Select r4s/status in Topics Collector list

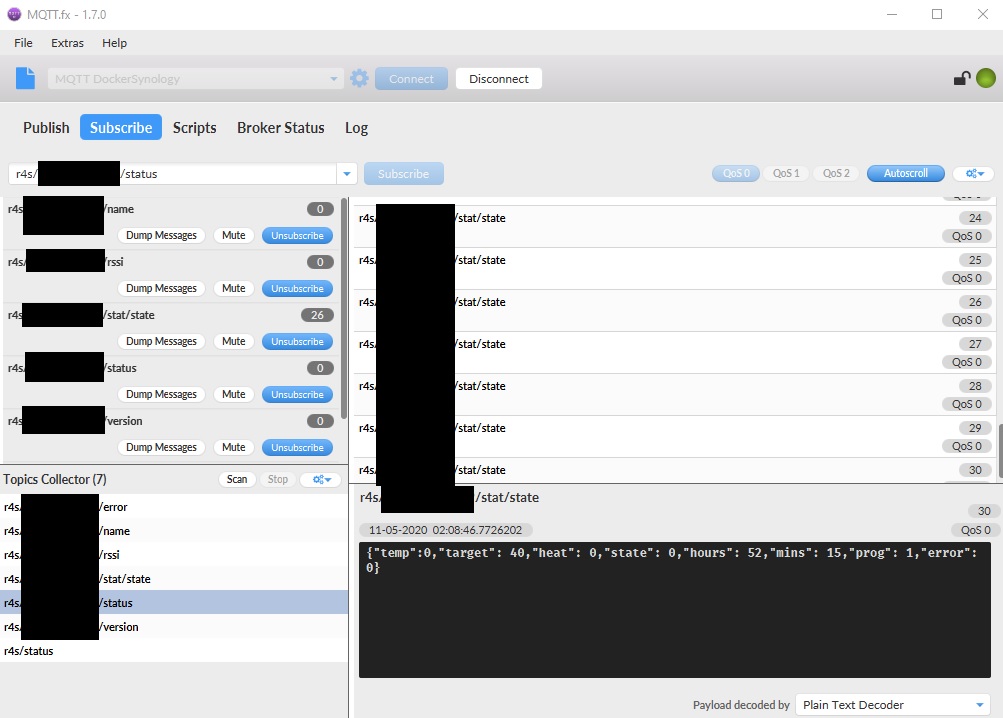[29, 651]
